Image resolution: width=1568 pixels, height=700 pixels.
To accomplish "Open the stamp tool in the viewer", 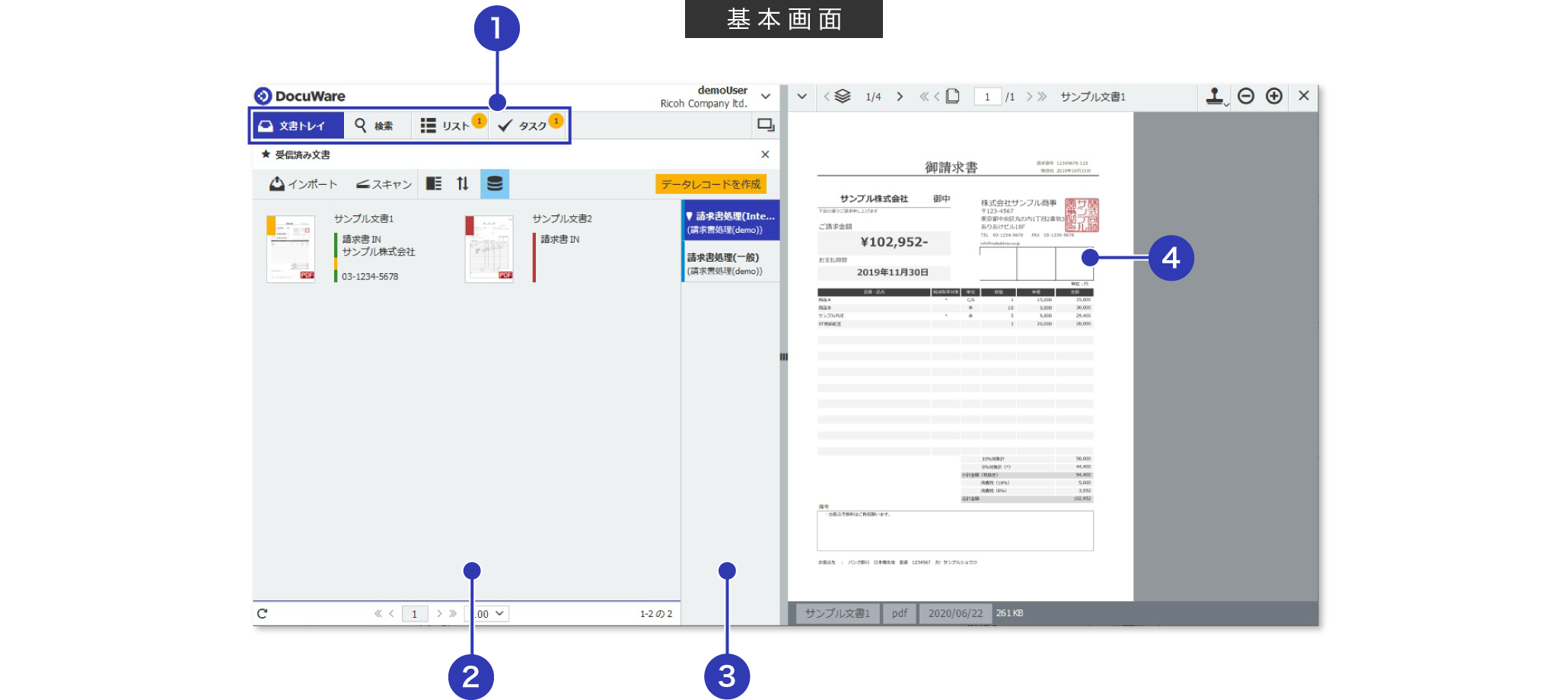I will [1214, 97].
